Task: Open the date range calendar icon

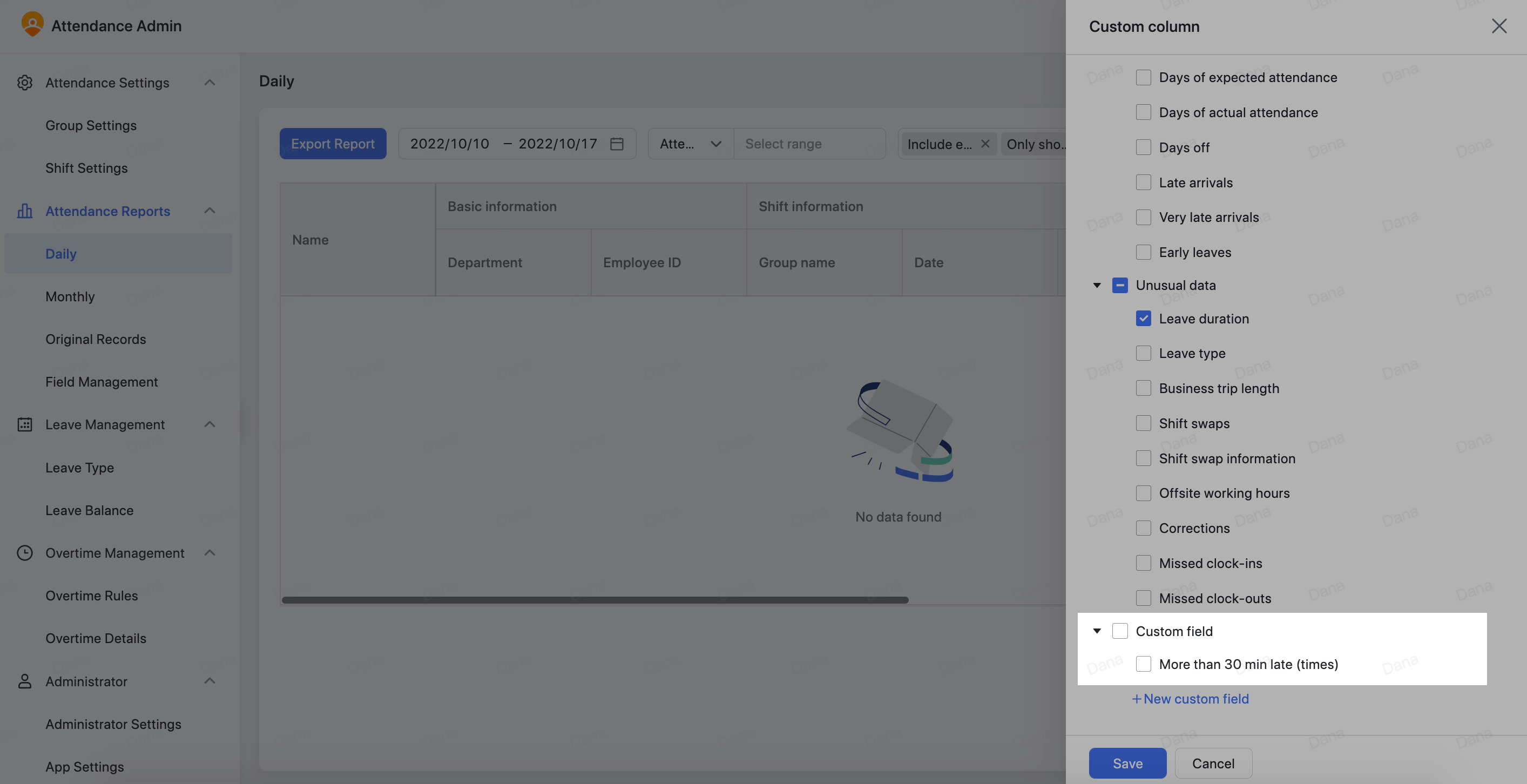Action: (617, 144)
